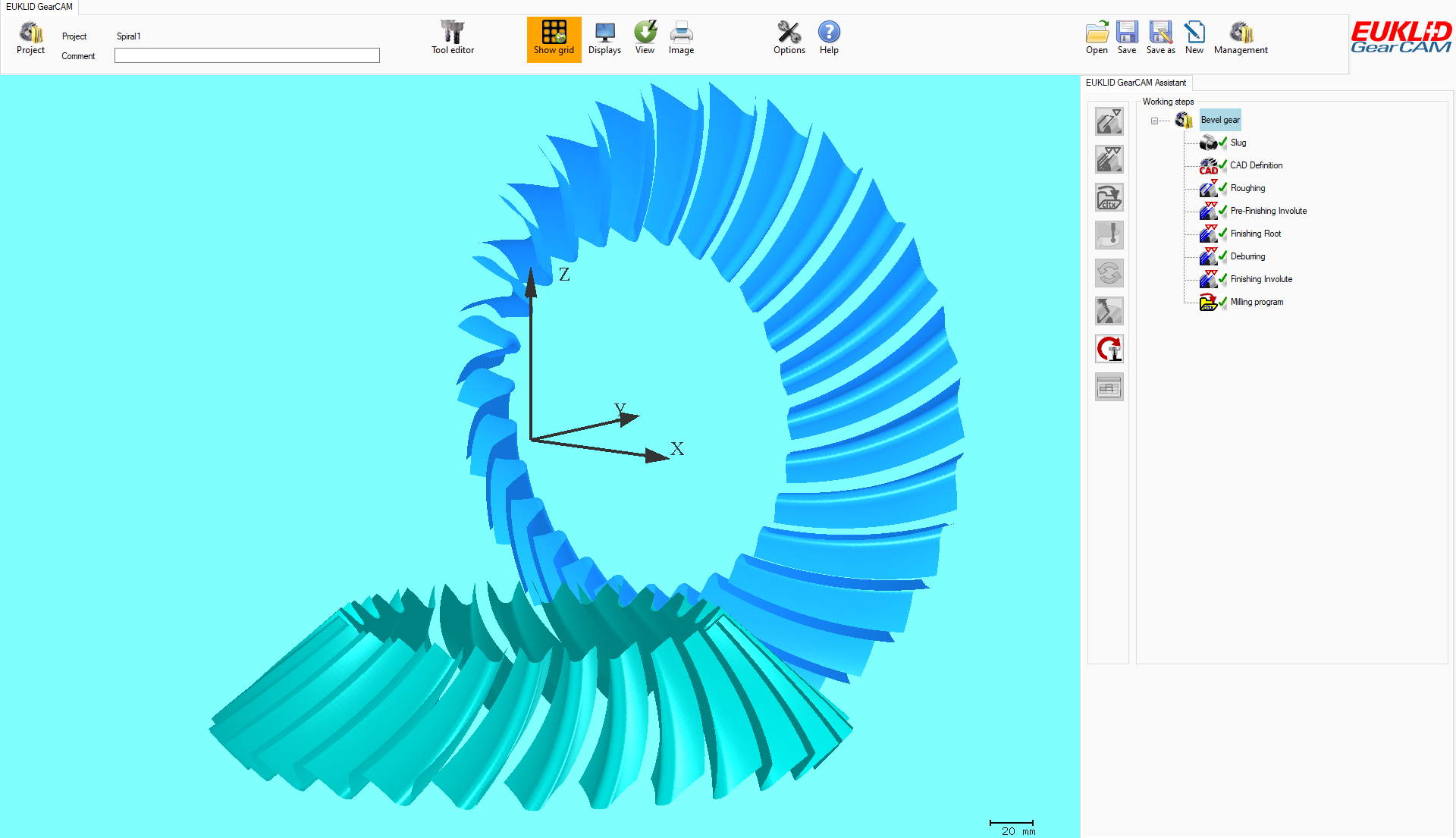The image size is (1456, 838).
Task: Click the table view icon in the assistant sidebar
Action: [1109, 386]
